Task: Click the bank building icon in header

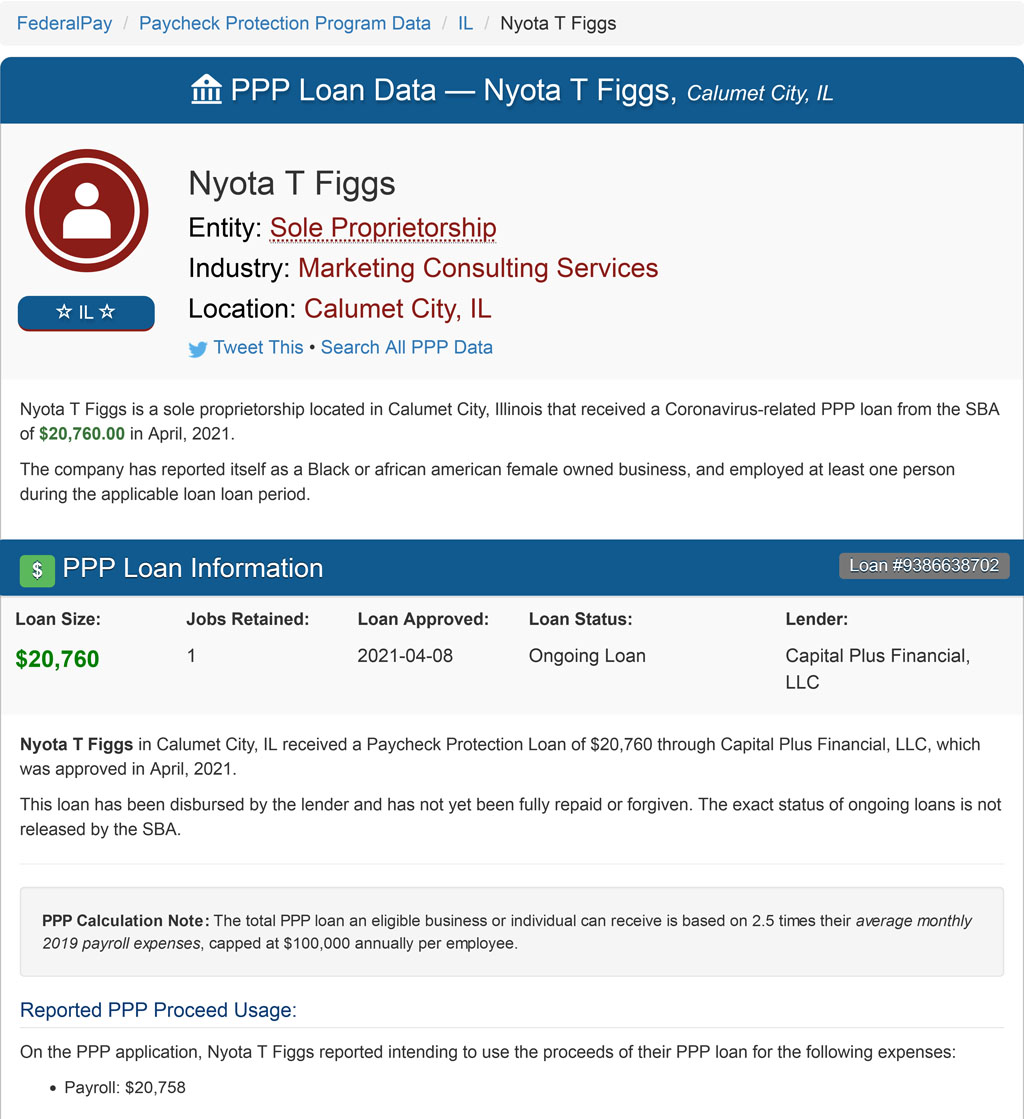Action: click(x=206, y=90)
